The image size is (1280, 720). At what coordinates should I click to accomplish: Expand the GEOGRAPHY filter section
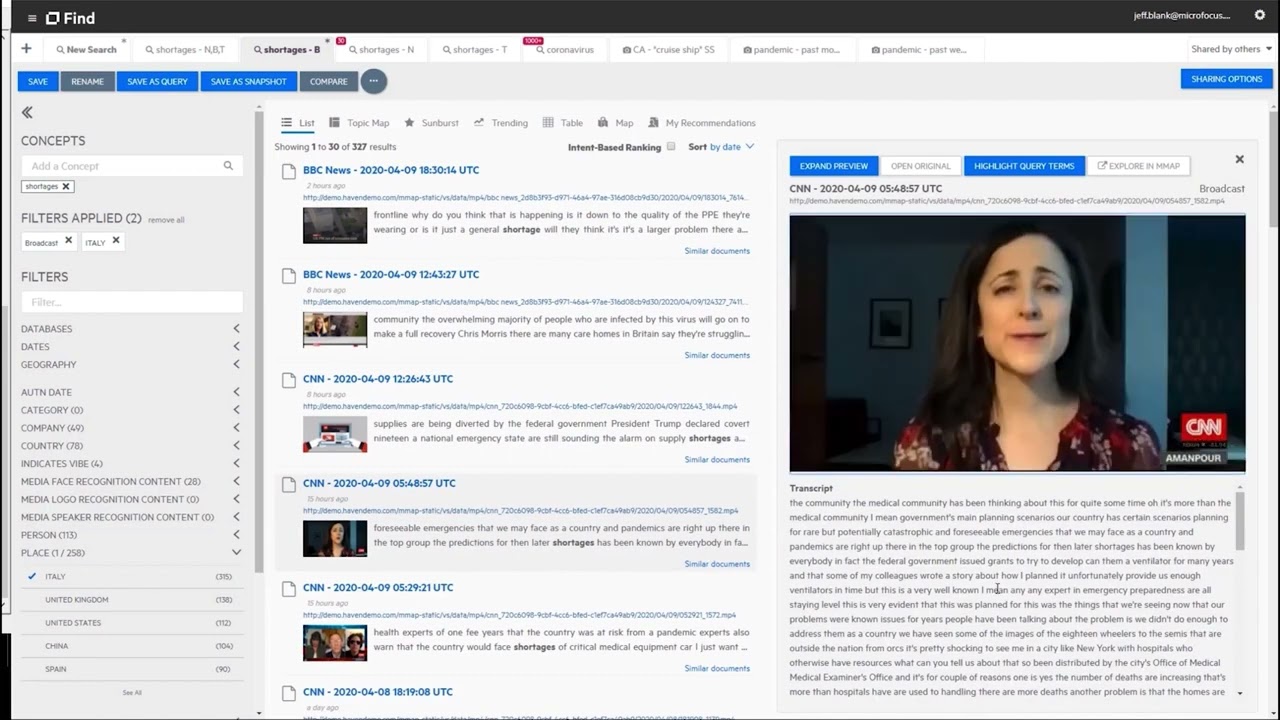(131, 365)
